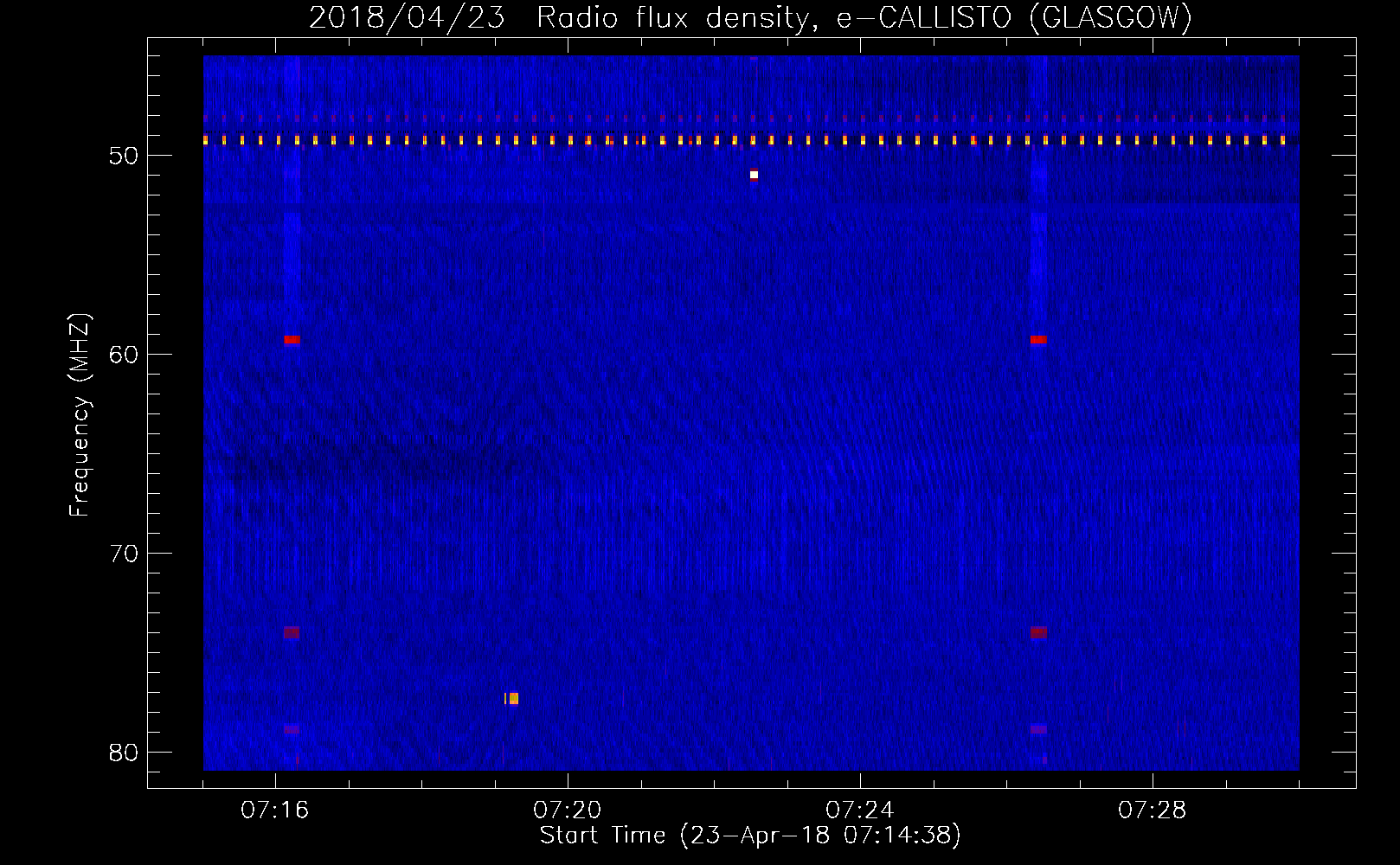Click the 80 frequency tick label
1400x865 pixels.
[x=124, y=753]
